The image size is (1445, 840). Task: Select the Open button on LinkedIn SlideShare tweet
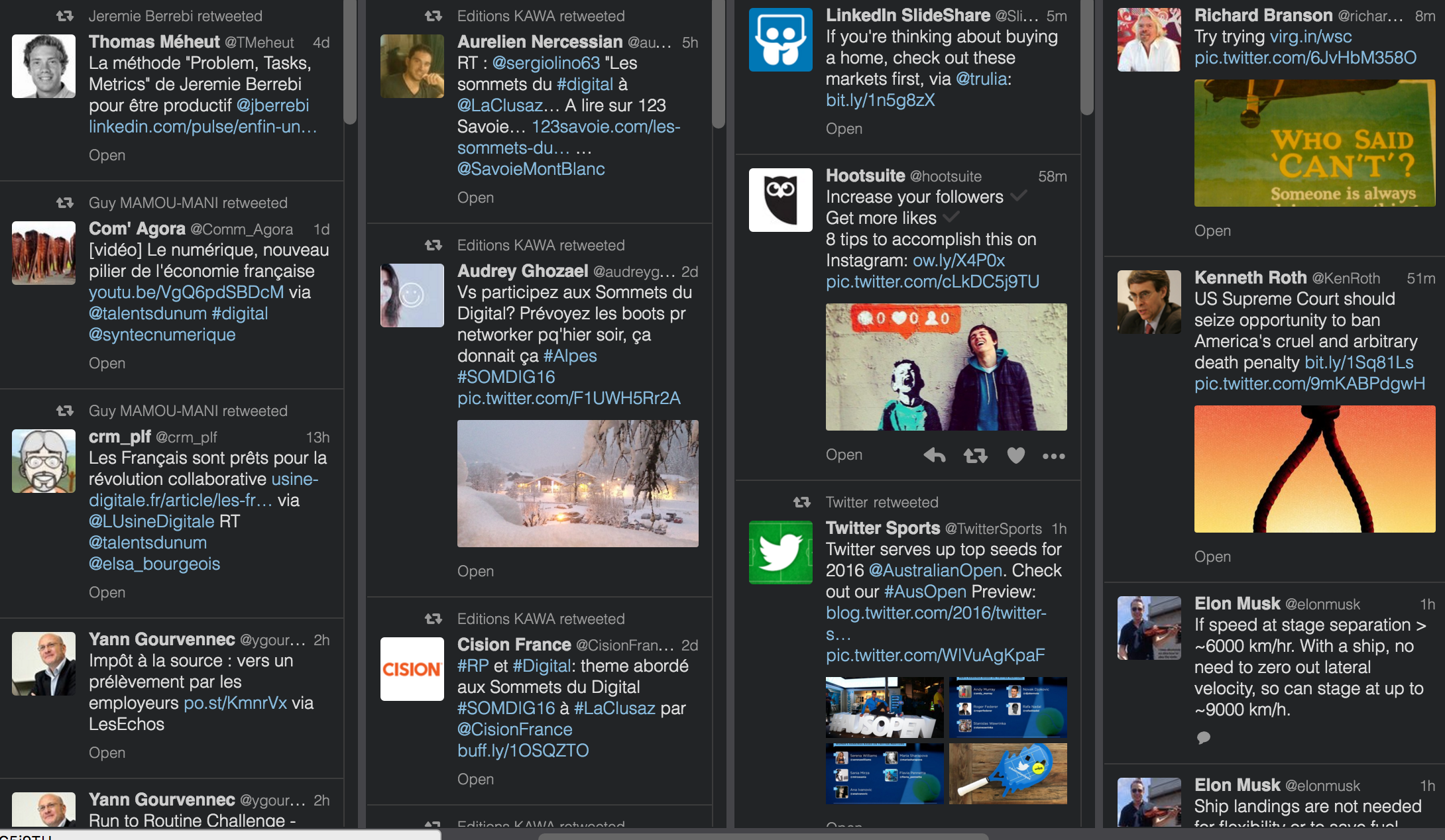point(845,130)
